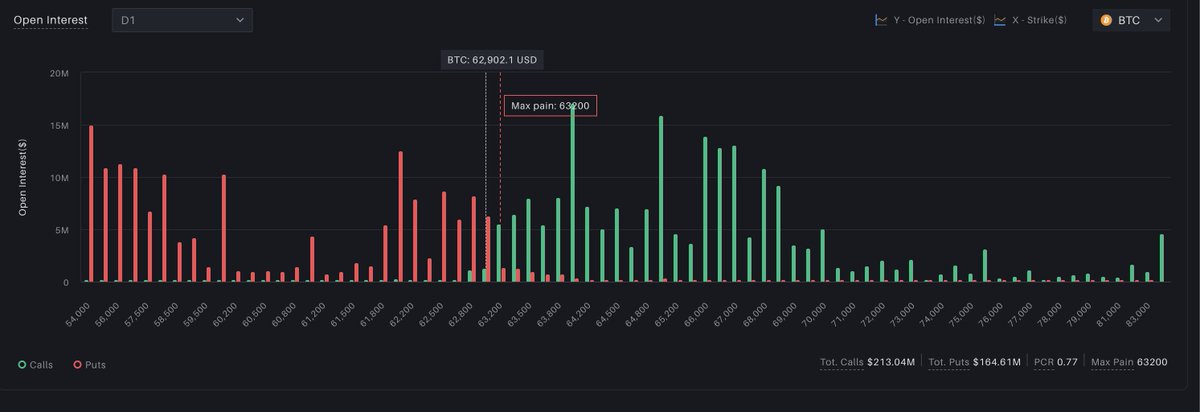Image resolution: width=1200 pixels, height=412 pixels.
Task: Open the BTC asset selector dropdown
Action: 1131,20
